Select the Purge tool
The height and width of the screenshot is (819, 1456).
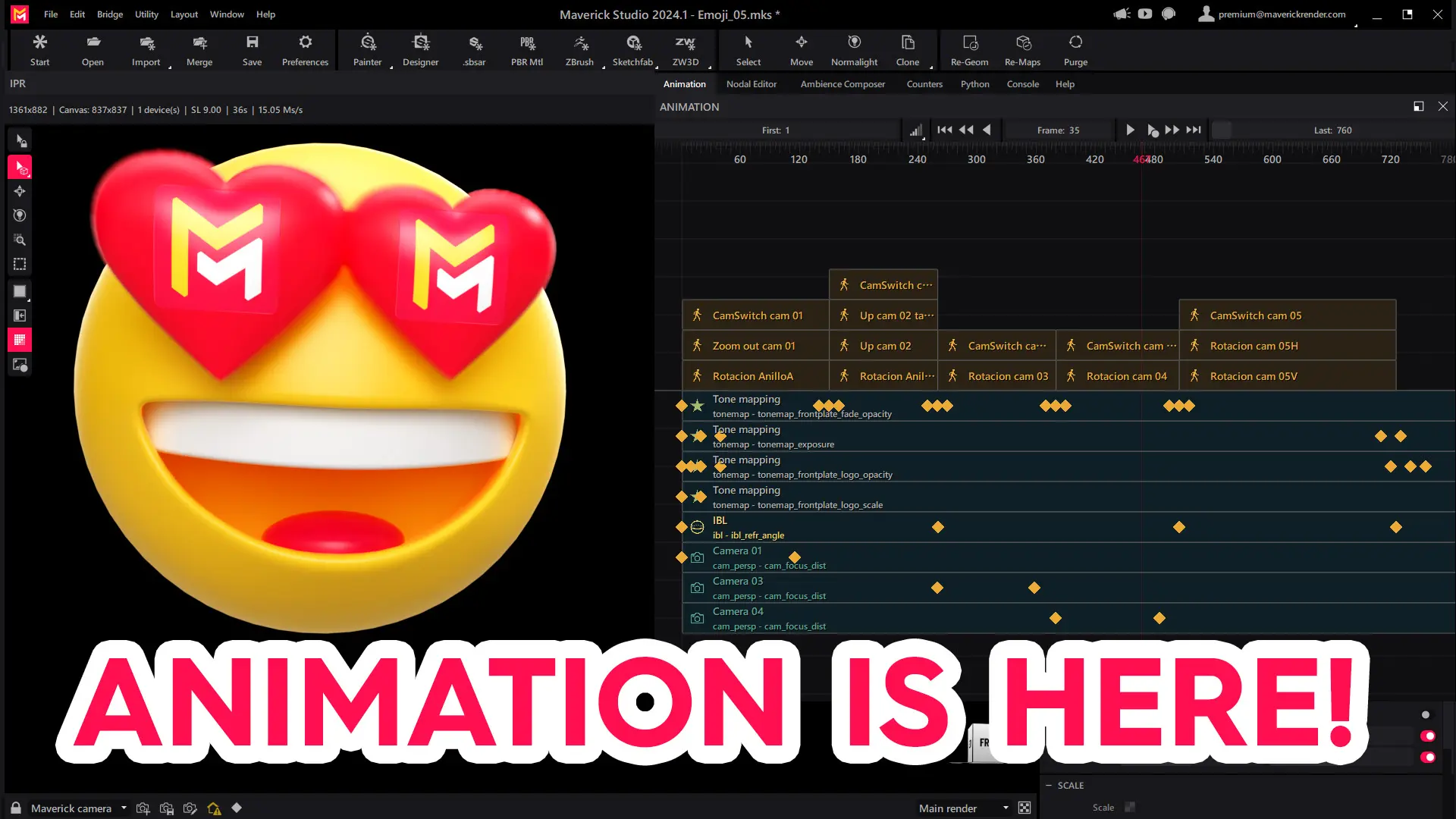click(1075, 49)
